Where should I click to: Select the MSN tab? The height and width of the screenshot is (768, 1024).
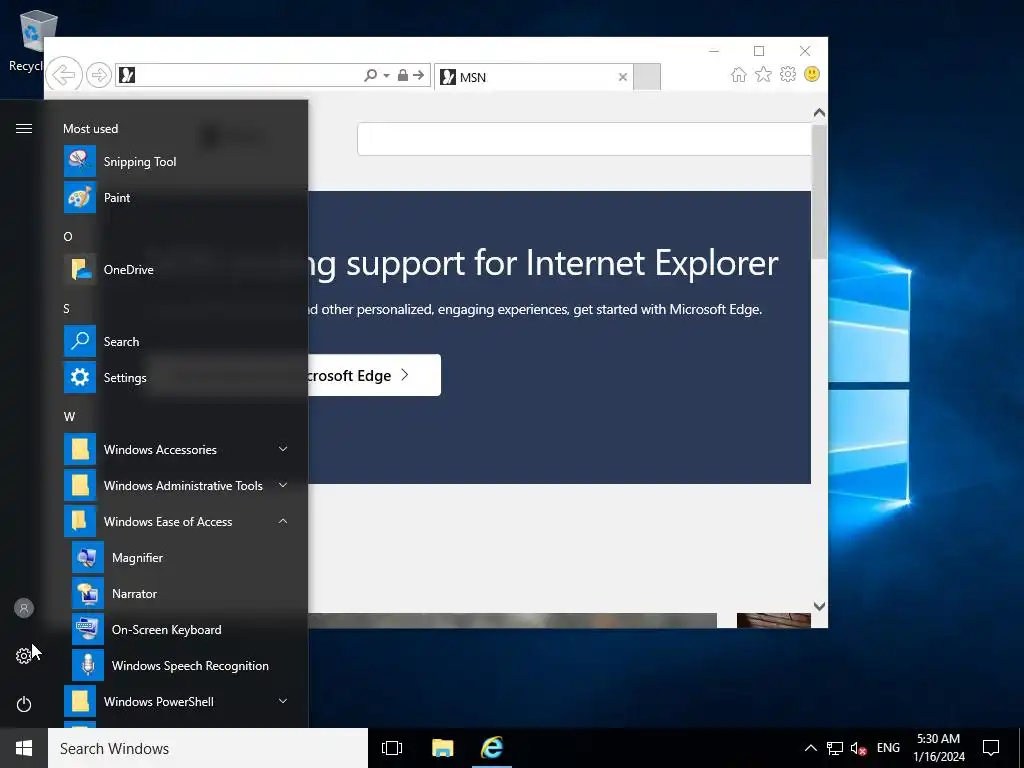click(534, 77)
